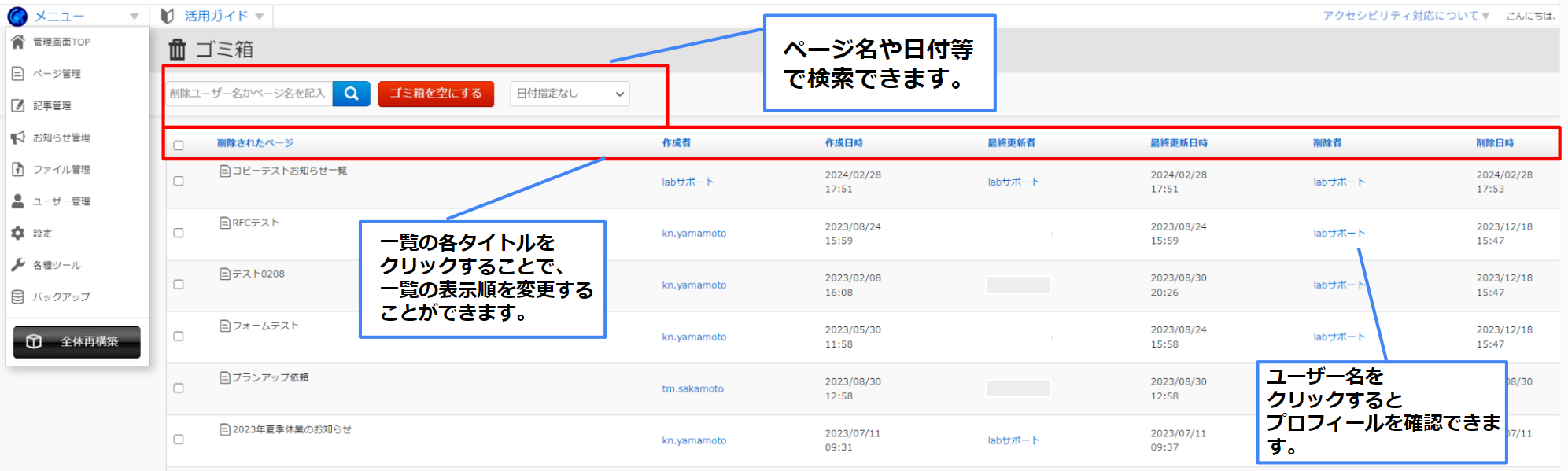The width and height of the screenshot is (1568, 471).
Task: Tick the checkbox for RFCテスト row
Action: [x=179, y=233]
